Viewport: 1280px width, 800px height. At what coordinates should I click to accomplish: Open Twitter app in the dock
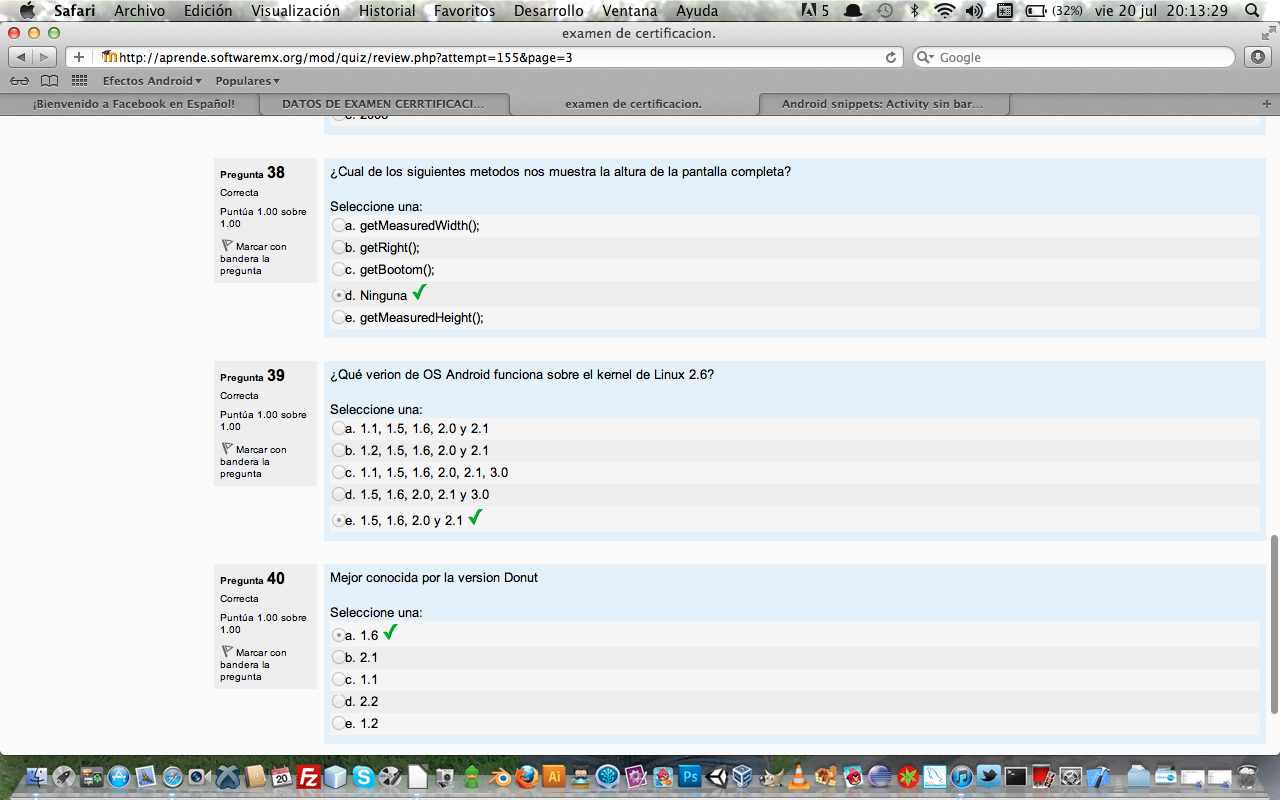(x=988, y=777)
